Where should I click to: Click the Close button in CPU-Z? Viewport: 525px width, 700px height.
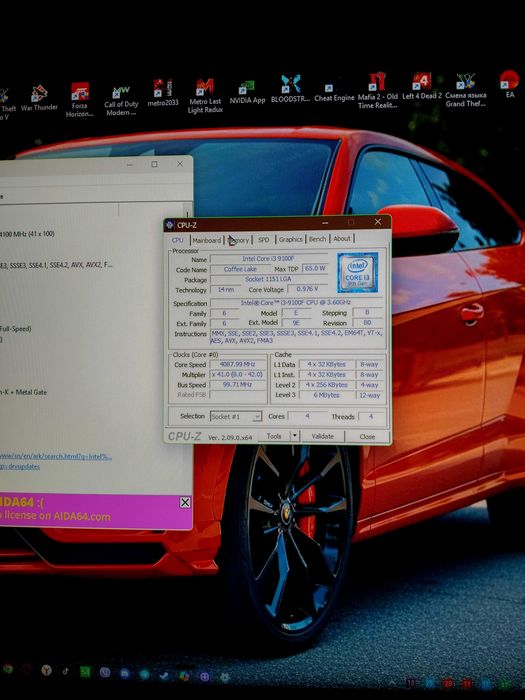click(x=367, y=437)
